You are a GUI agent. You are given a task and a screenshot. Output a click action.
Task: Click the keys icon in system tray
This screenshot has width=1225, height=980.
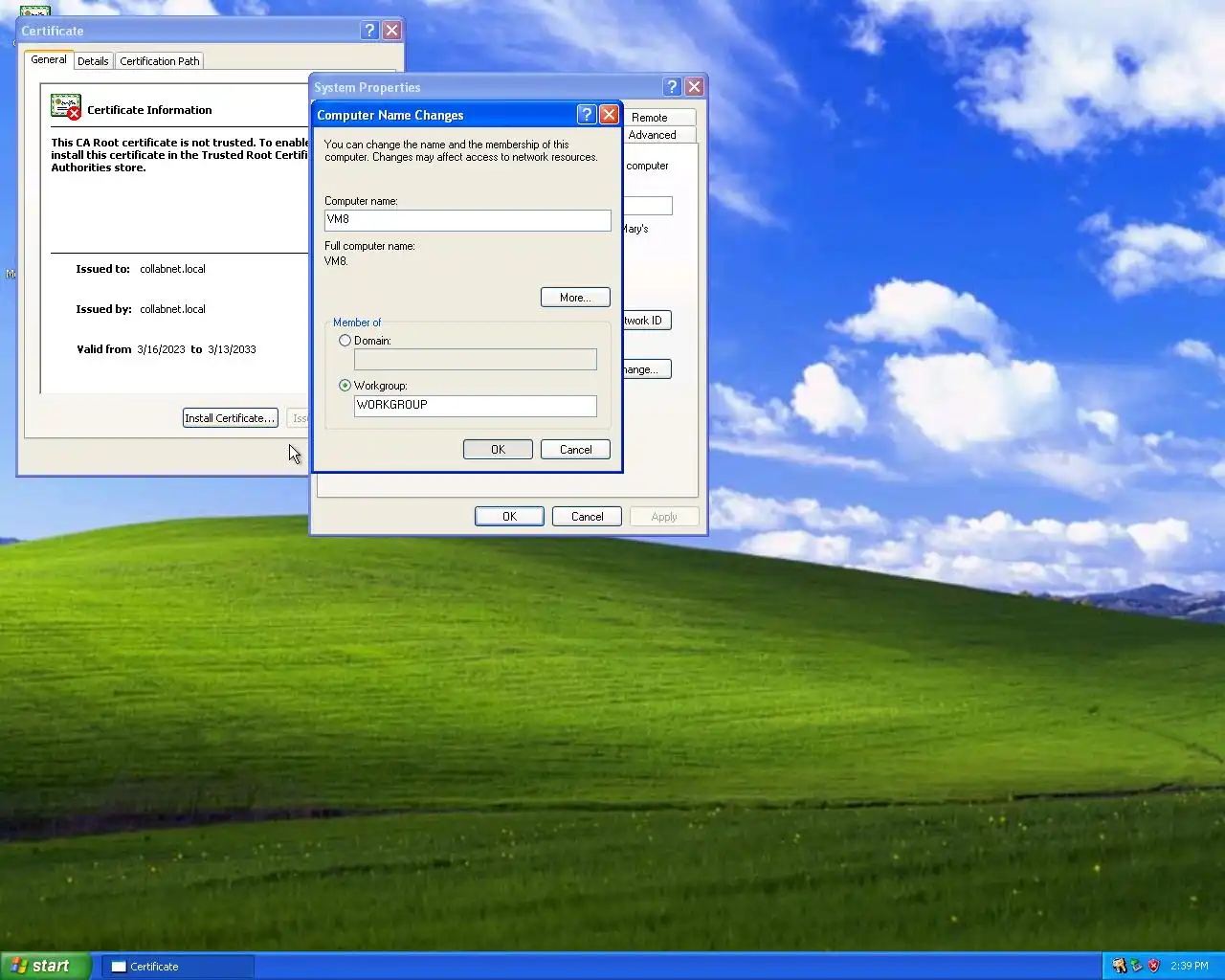coord(1119,966)
